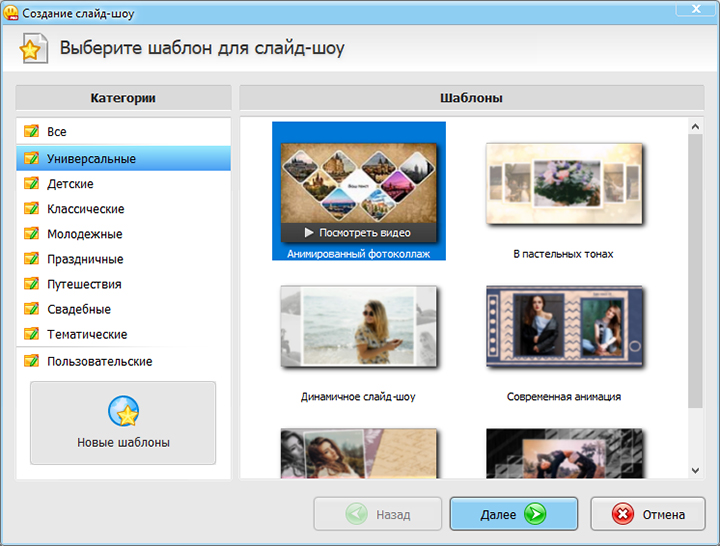Image resolution: width=720 pixels, height=546 pixels.
Task: Click the left arrow icon on Назад
Action: tap(356, 514)
